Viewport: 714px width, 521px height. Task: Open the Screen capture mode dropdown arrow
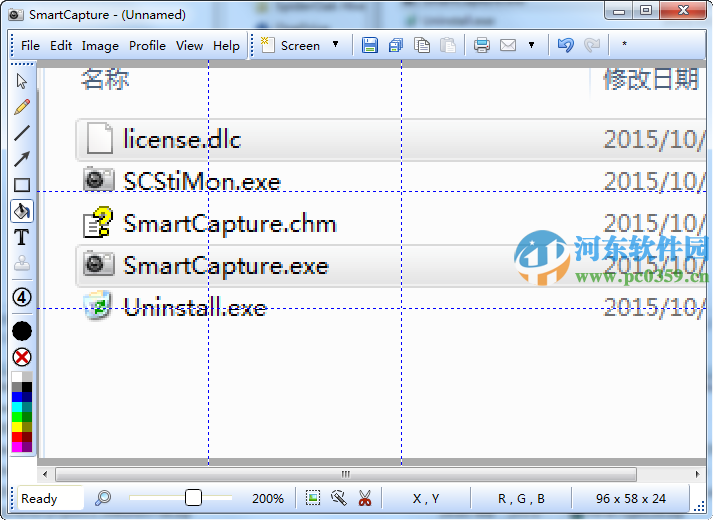pyautogui.click(x=336, y=45)
